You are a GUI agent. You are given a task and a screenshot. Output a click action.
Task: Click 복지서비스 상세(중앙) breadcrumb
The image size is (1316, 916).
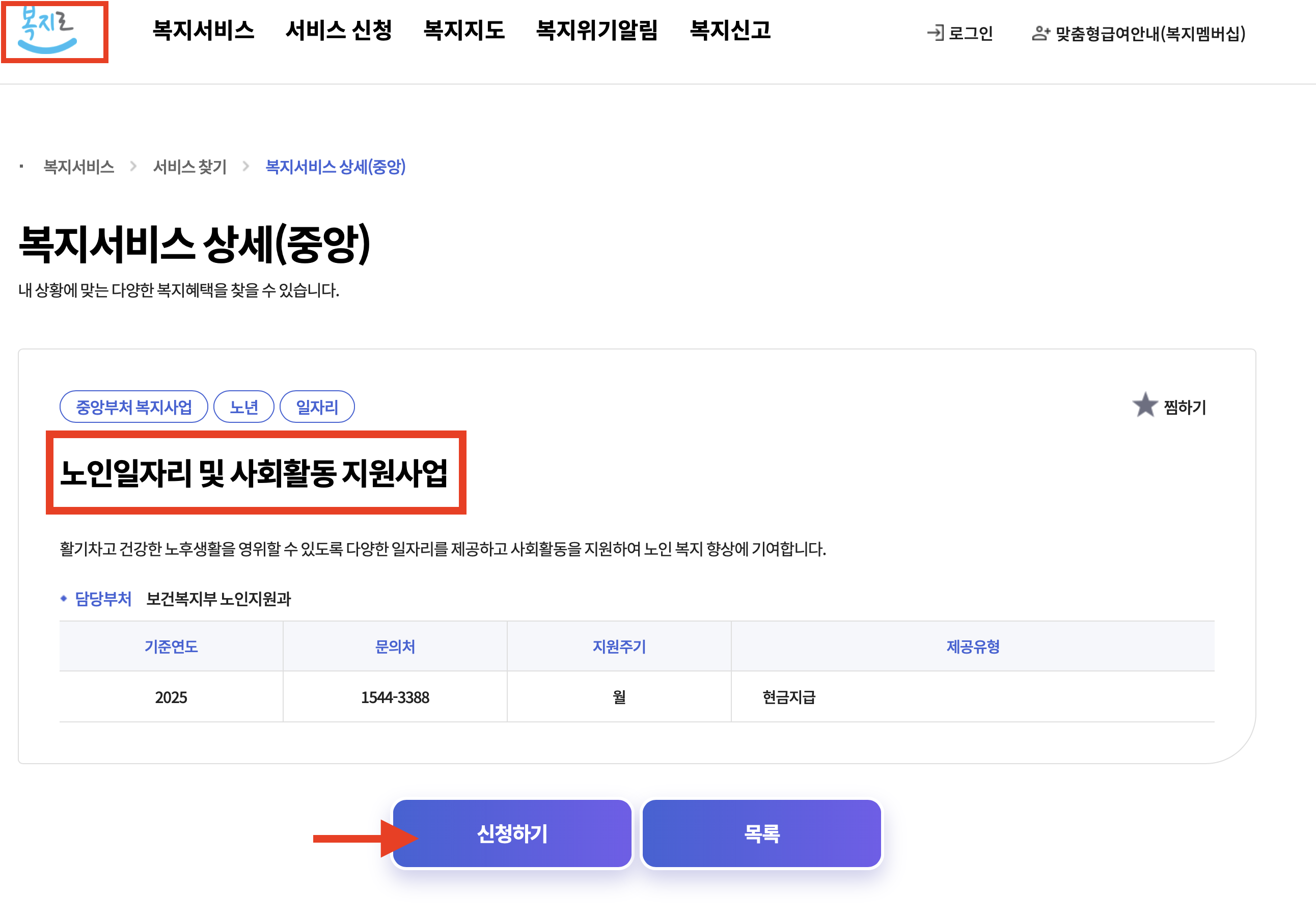point(335,167)
